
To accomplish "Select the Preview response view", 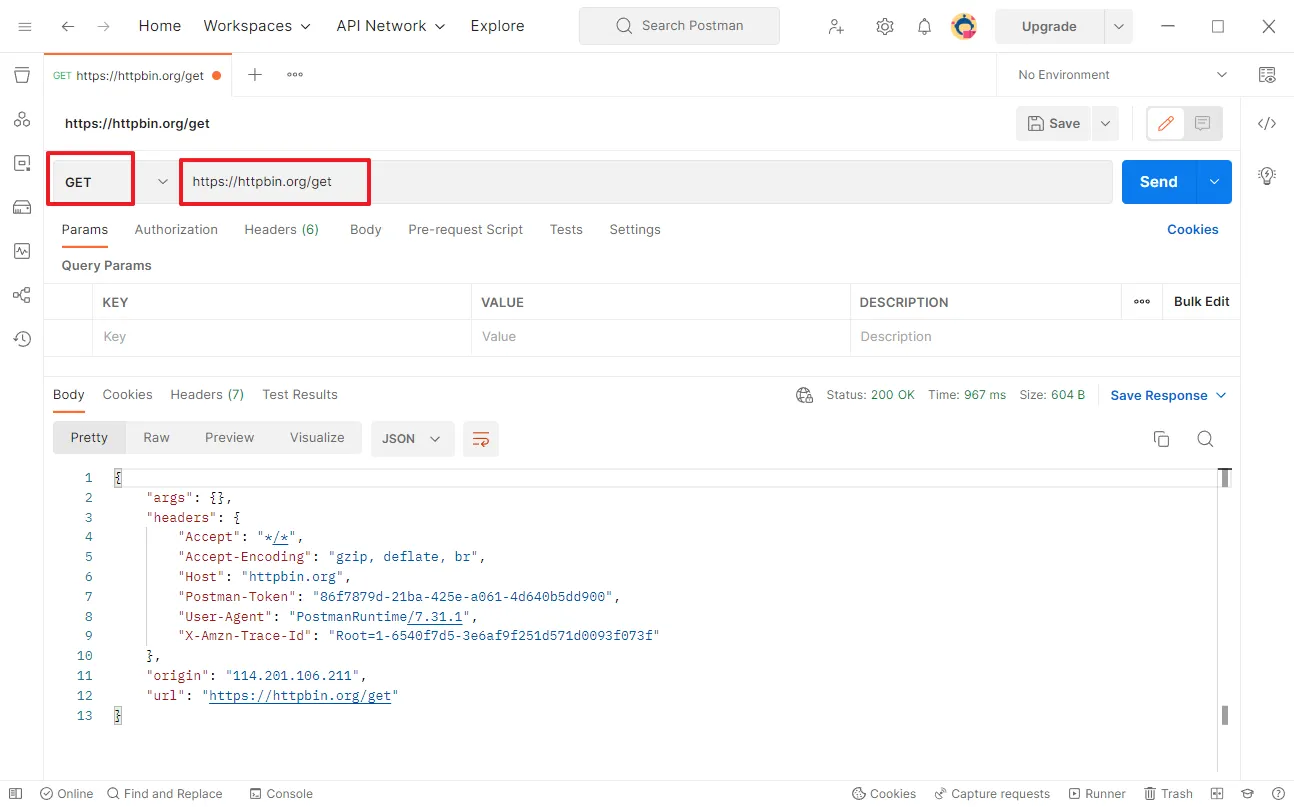I will pyautogui.click(x=230, y=438).
